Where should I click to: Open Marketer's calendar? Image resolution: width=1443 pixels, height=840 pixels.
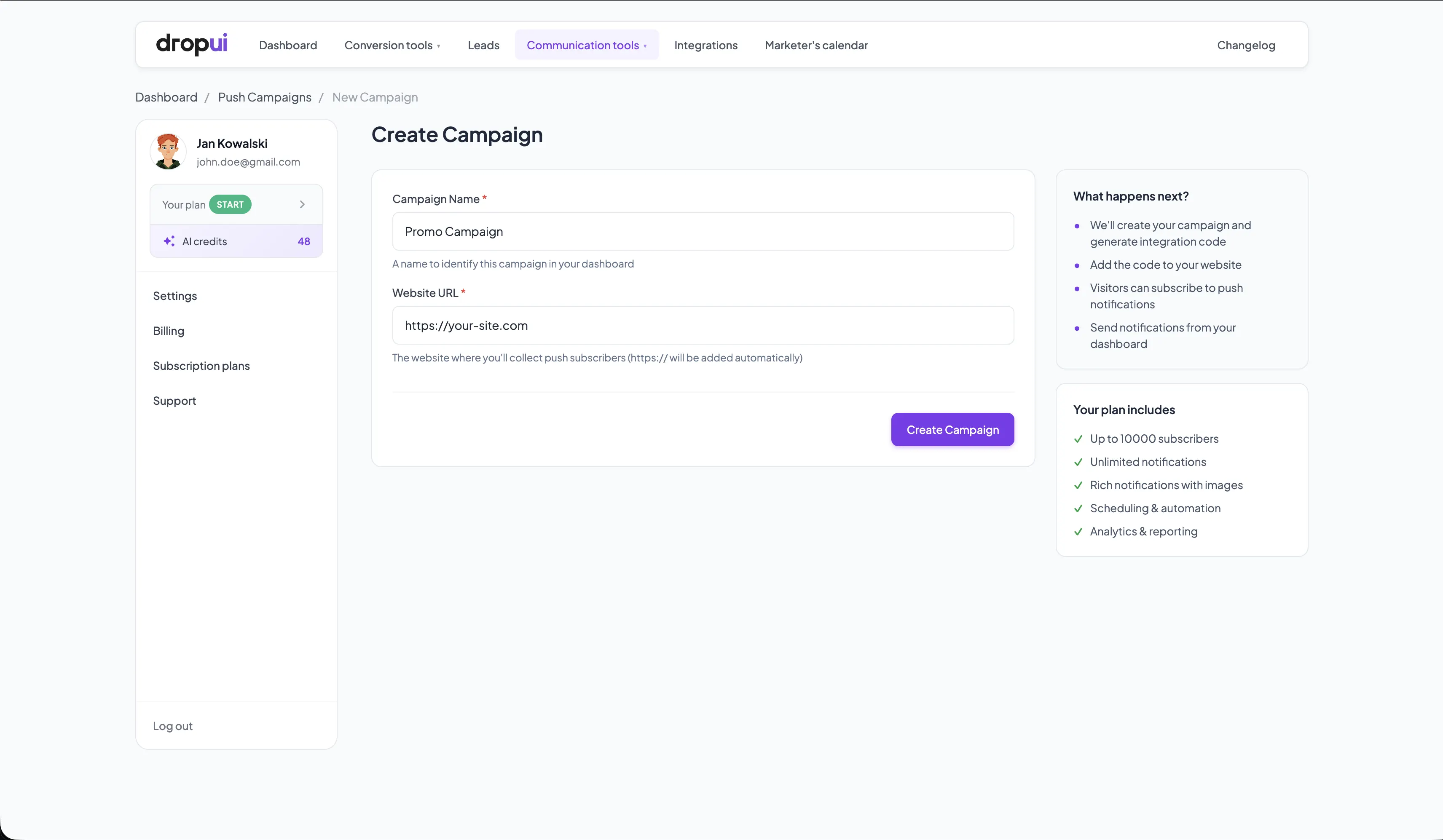816,45
